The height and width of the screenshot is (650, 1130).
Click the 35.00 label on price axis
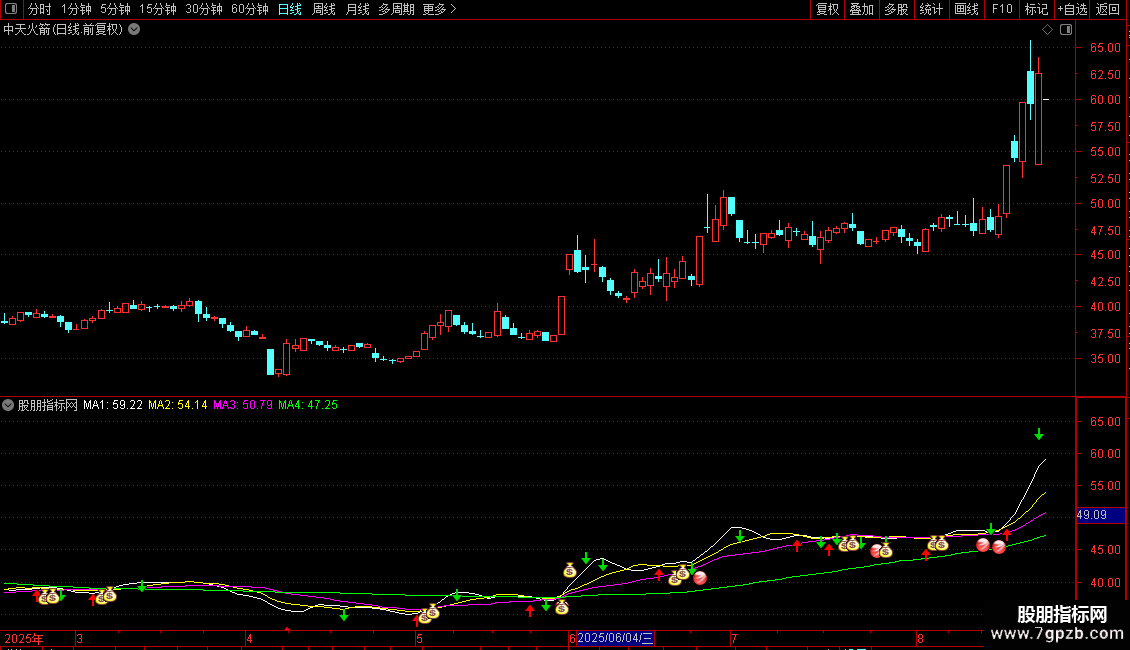pos(1105,359)
